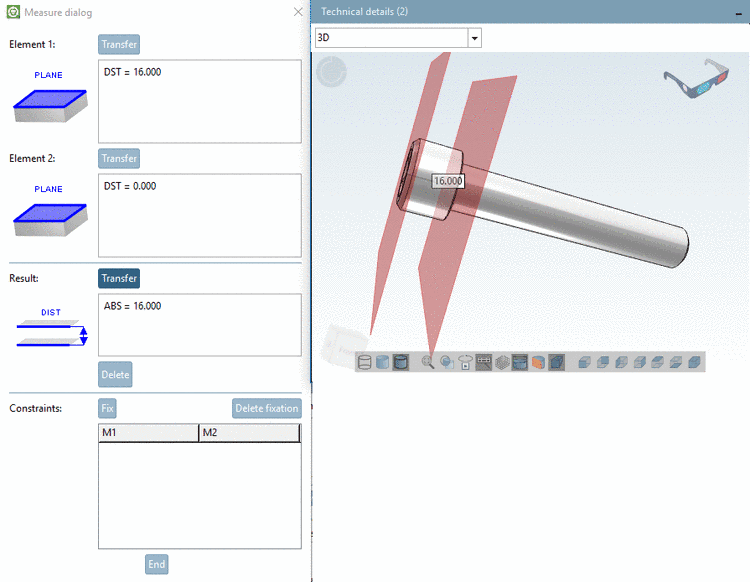Click the rotate view icon

point(465,362)
